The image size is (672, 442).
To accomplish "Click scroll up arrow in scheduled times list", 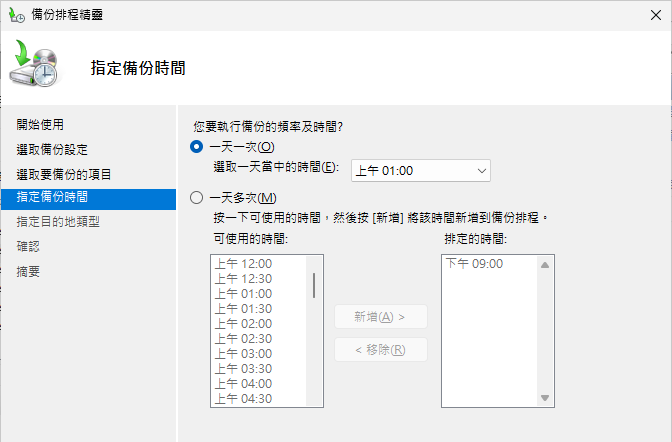I will 545,265.
